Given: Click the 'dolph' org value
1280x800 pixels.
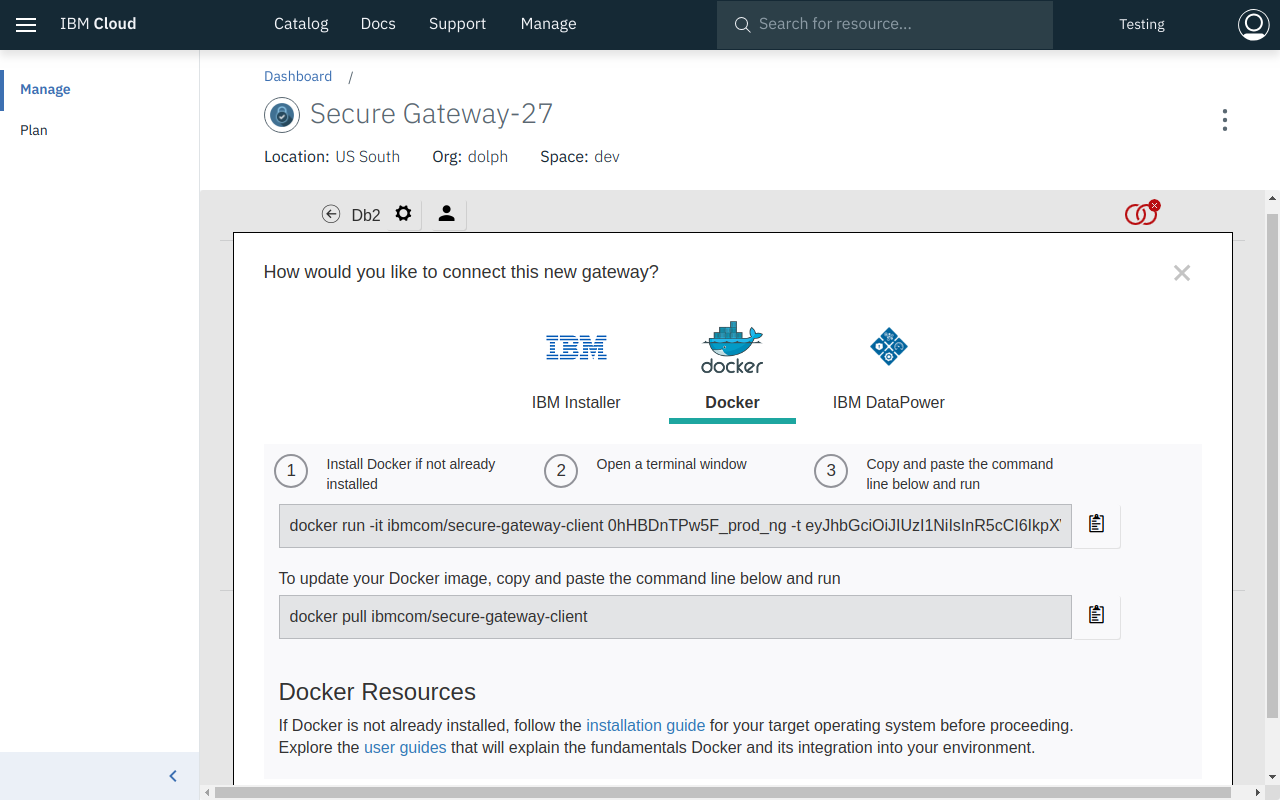Looking at the screenshot, I should [x=488, y=157].
